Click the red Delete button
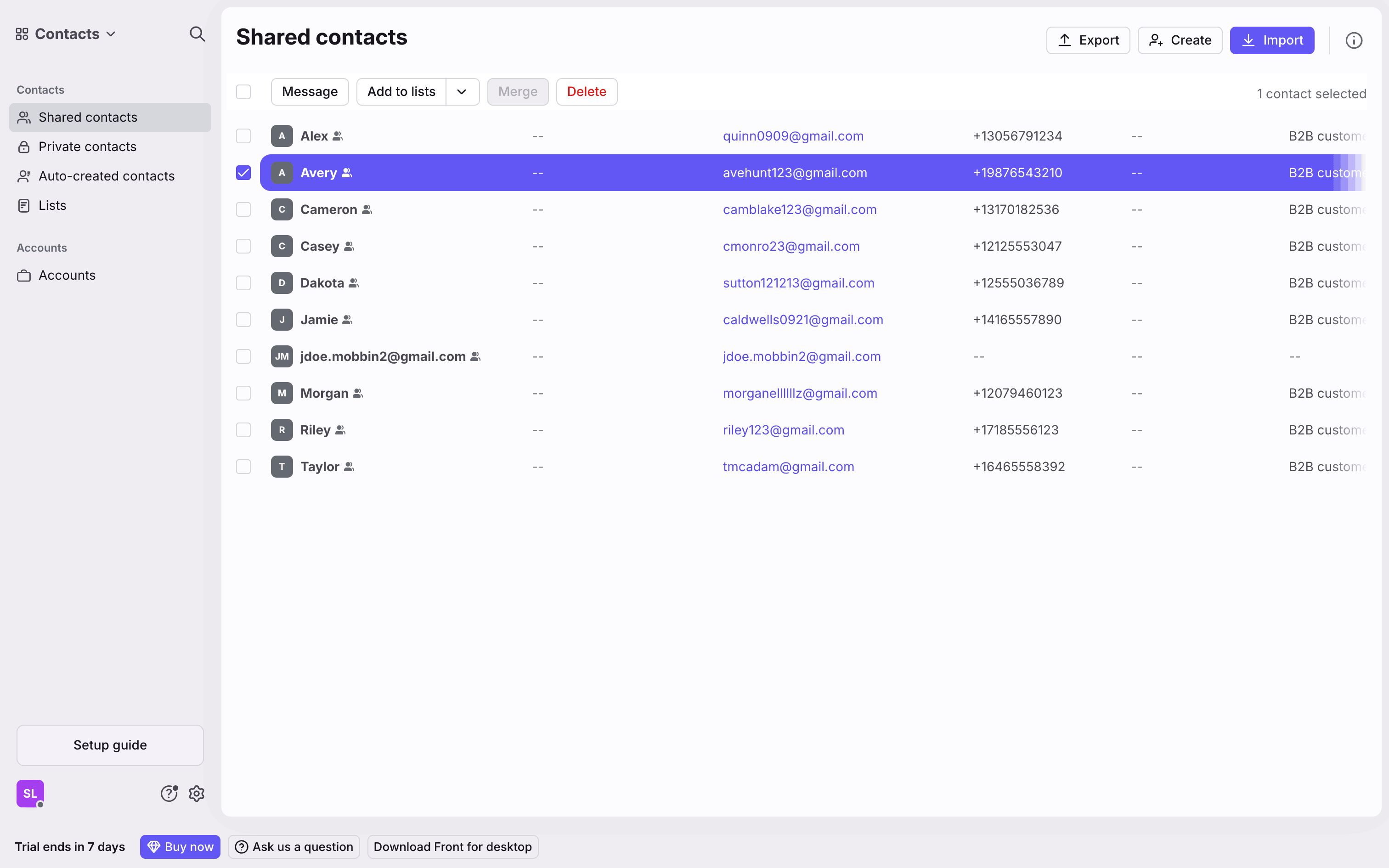Image resolution: width=1389 pixels, height=868 pixels. [x=586, y=92]
